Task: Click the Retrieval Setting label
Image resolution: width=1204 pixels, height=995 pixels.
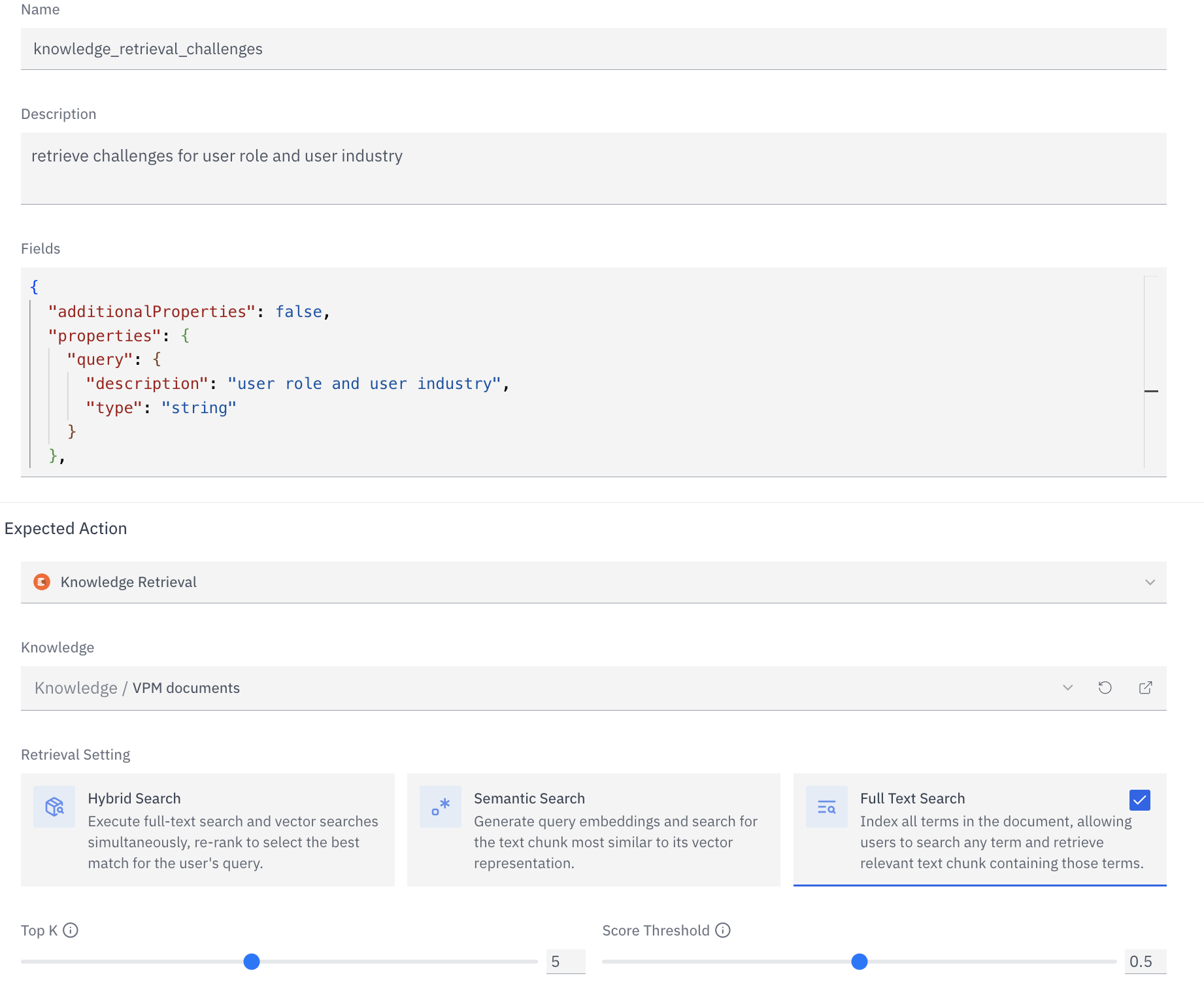Action: coord(76,754)
